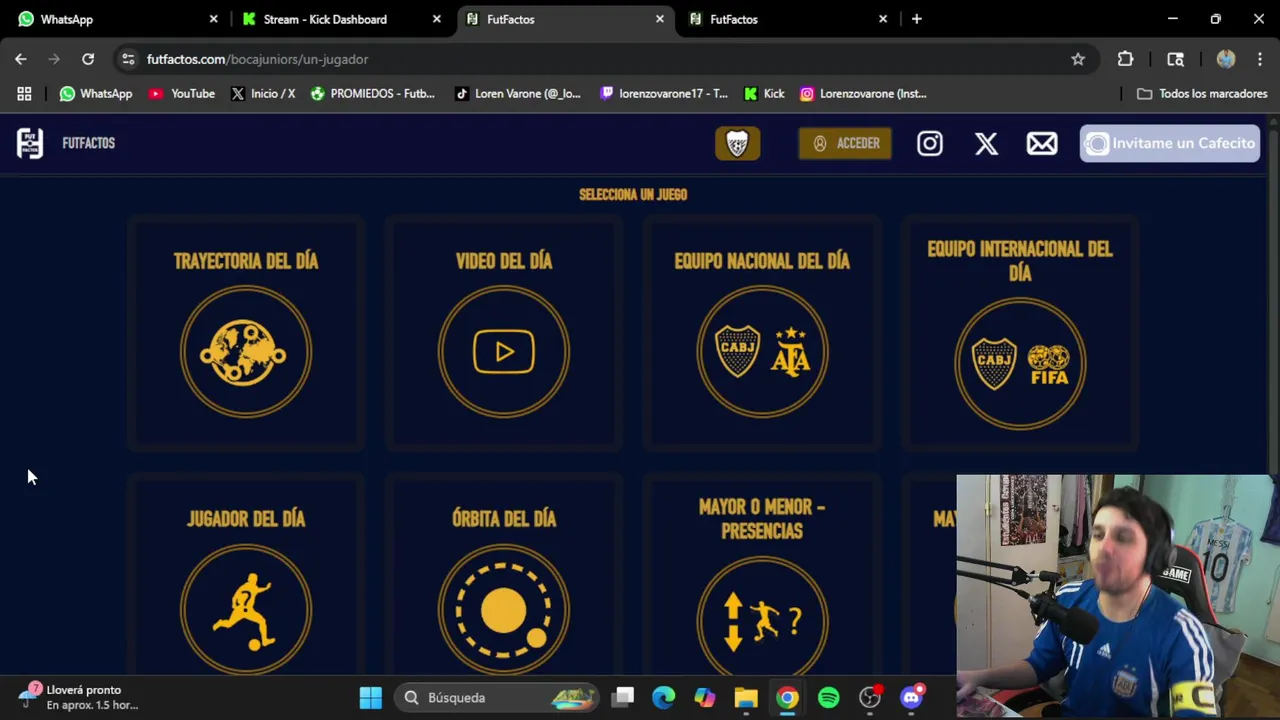The image size is (1280, 720).
Task: Expand the Todos los marcadores folder
Action: point(1203,94)
